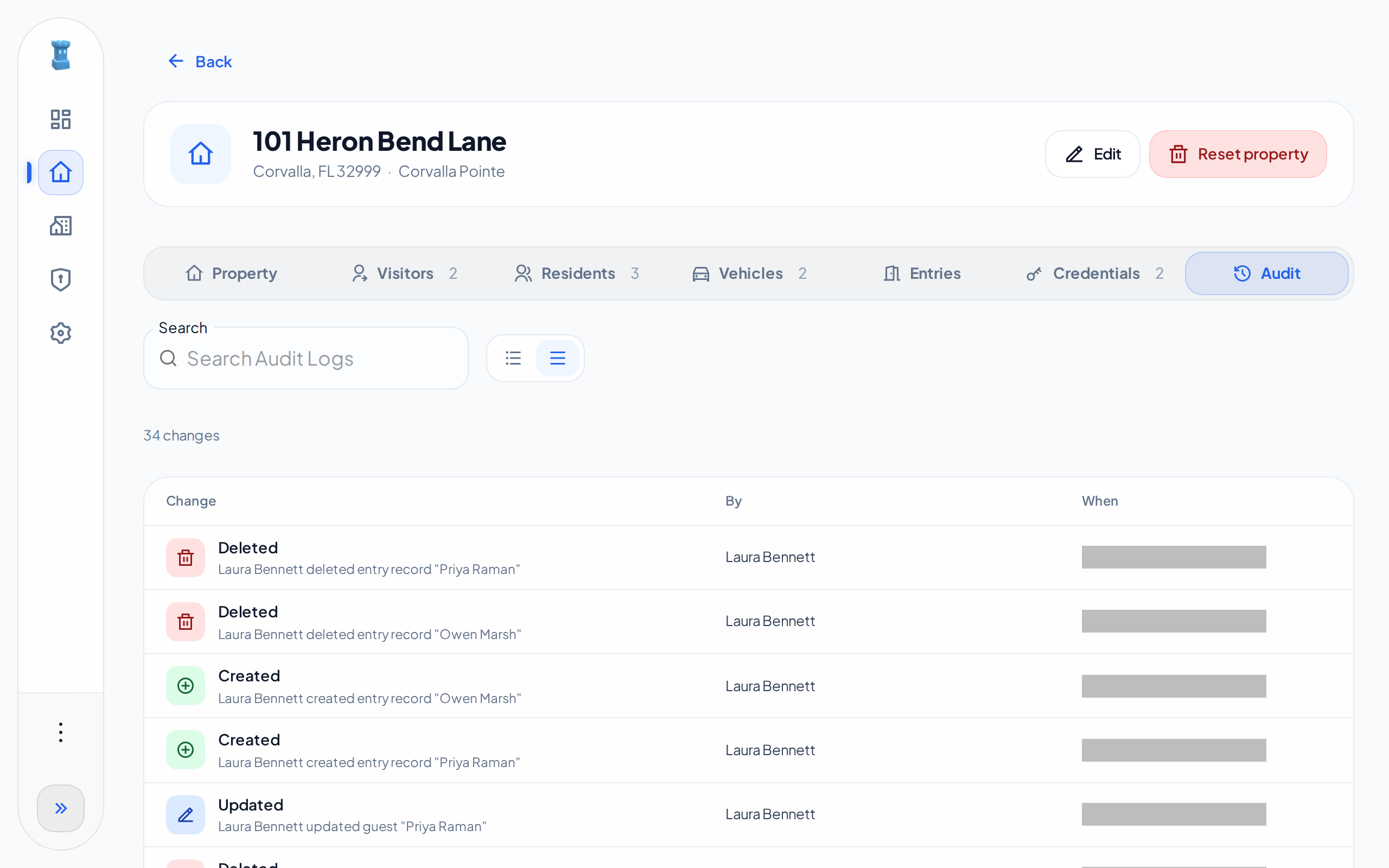1389x868 pixels.
Task: Click the By column header
Action: pyautogui.click(x=734, y=501)
